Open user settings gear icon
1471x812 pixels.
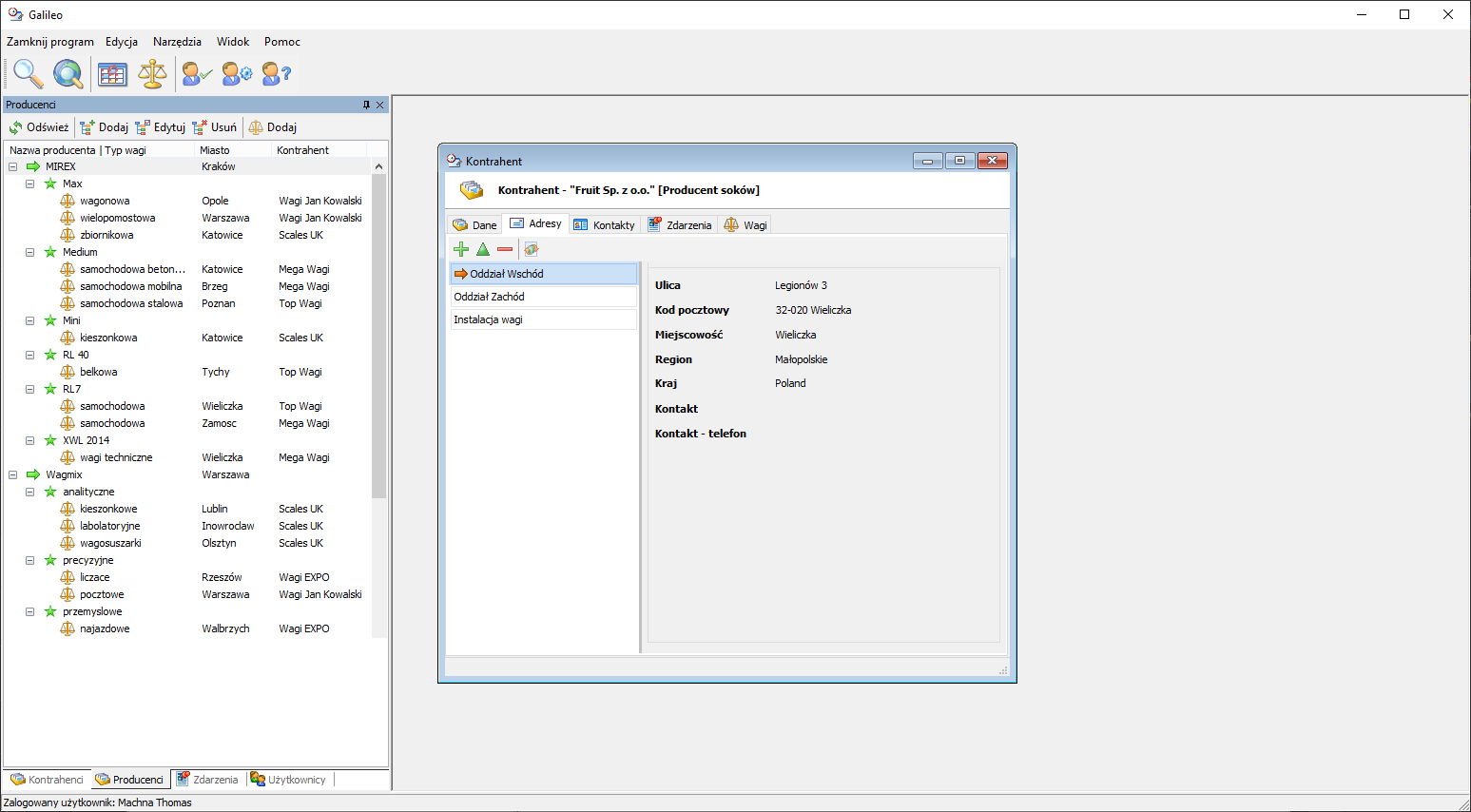click(x=237, y=73)
